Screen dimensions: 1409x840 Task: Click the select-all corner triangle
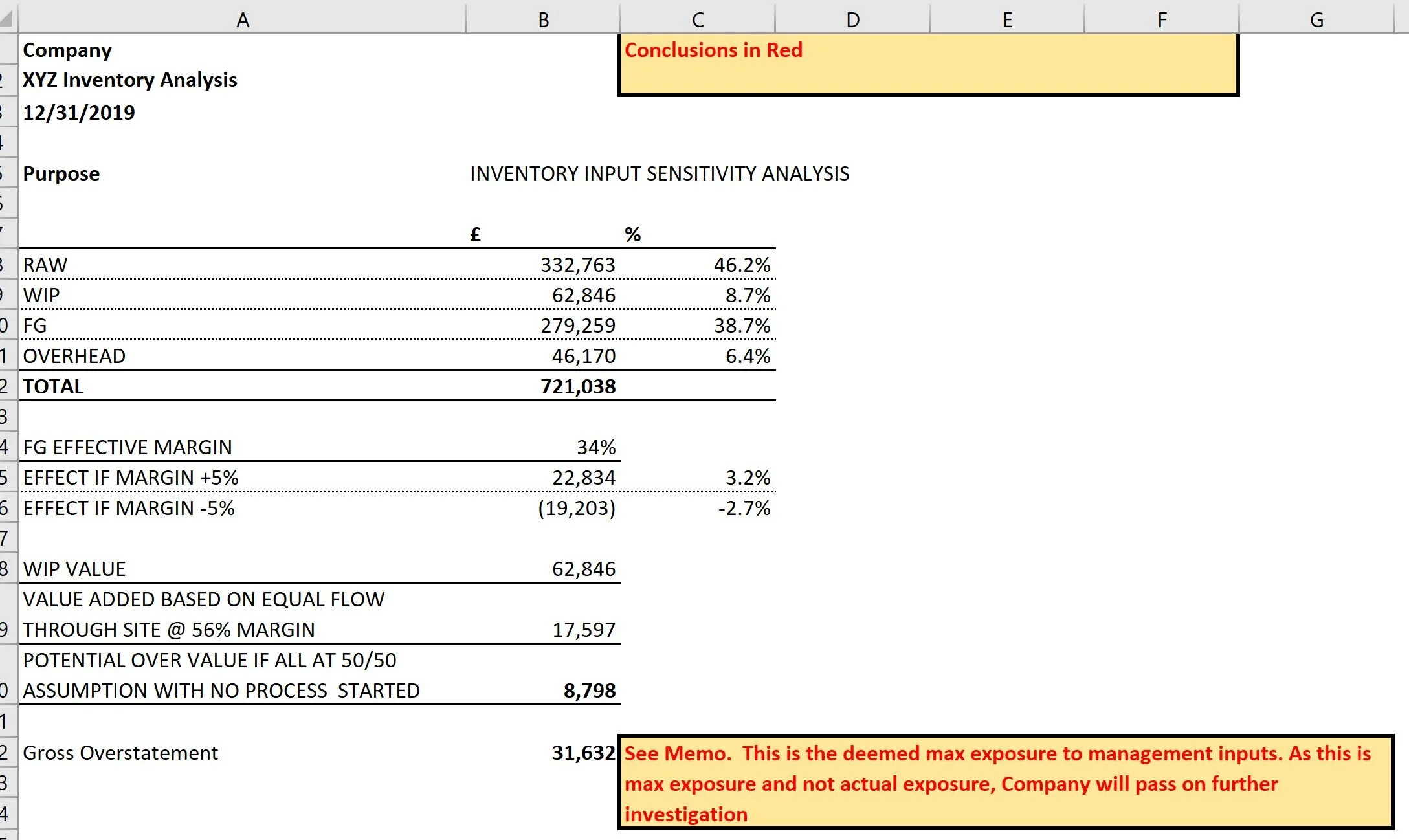coord(7,19)
